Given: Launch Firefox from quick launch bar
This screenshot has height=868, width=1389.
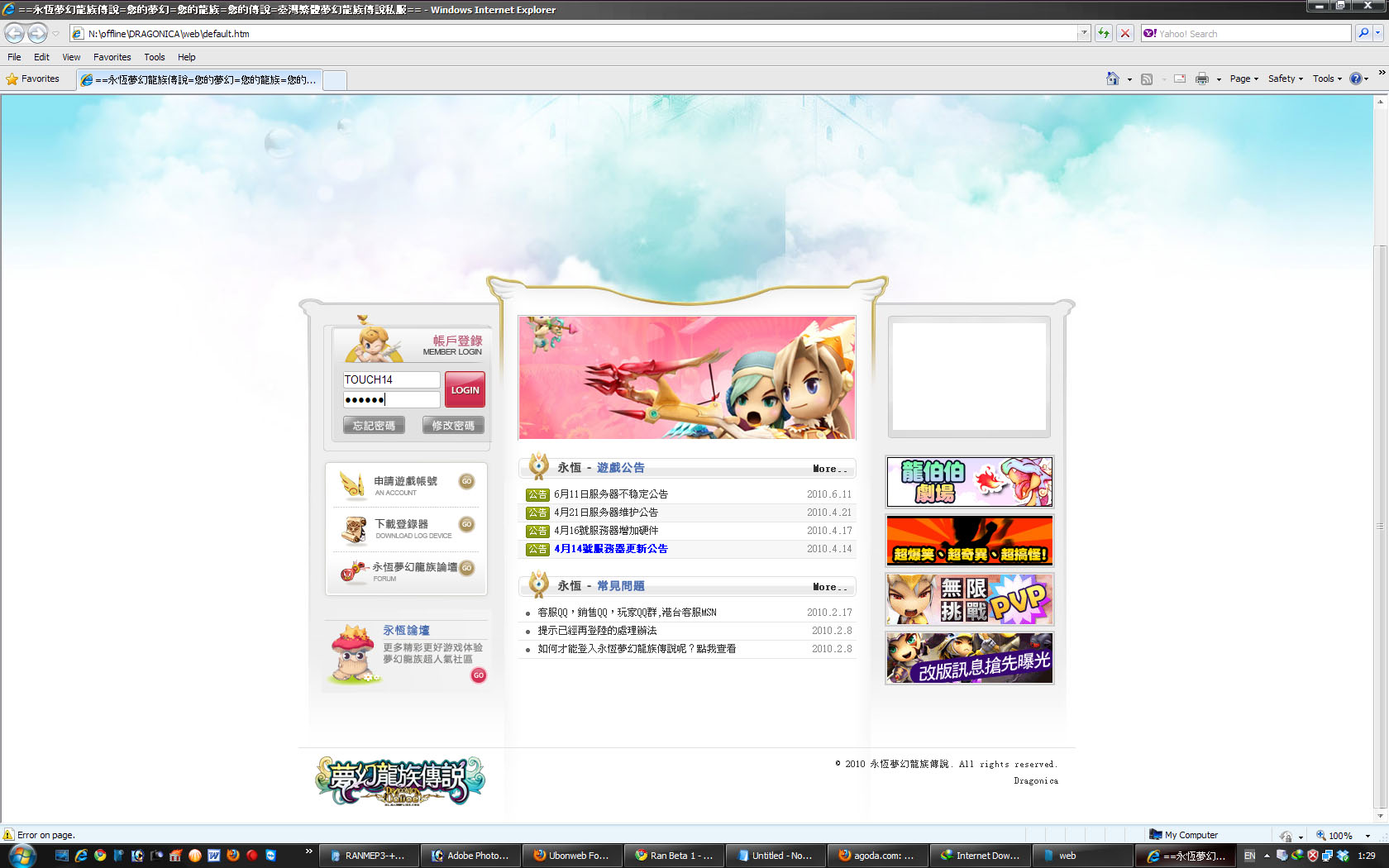Looking at the screenshot, I should tap(233, 856).
